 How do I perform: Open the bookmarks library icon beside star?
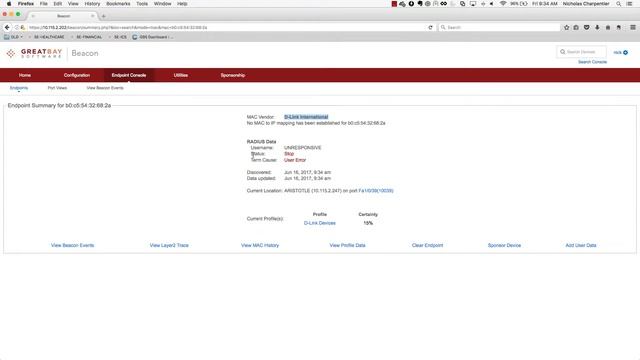tap(576, 27)
